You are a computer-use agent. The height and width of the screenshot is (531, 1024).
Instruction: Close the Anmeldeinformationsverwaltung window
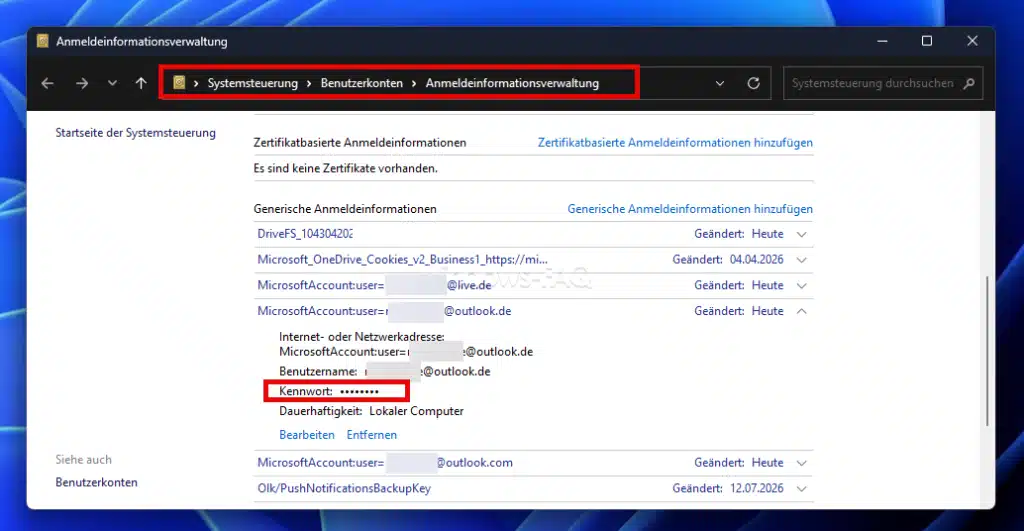[972, 41]
